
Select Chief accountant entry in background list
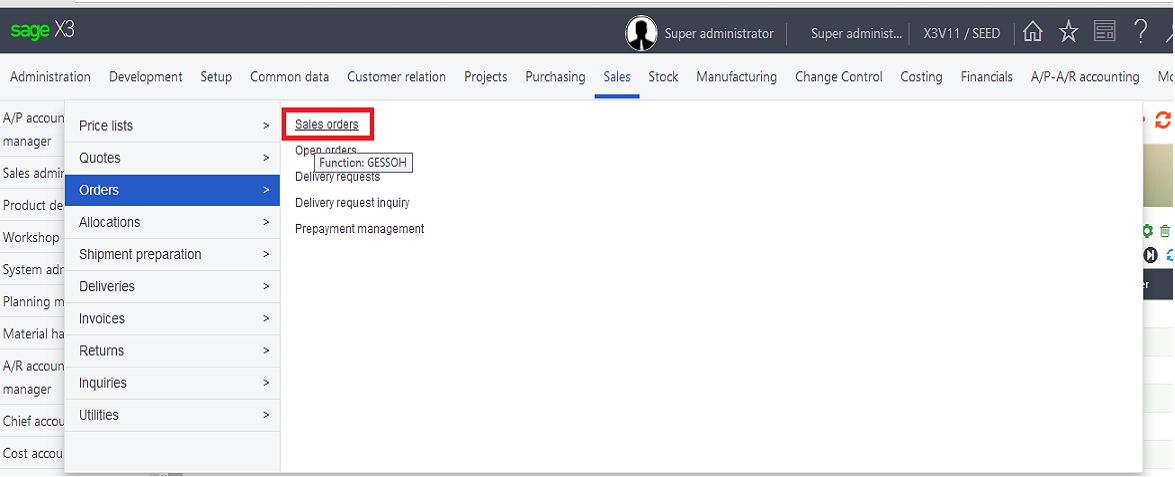click(x=32, y=422)
